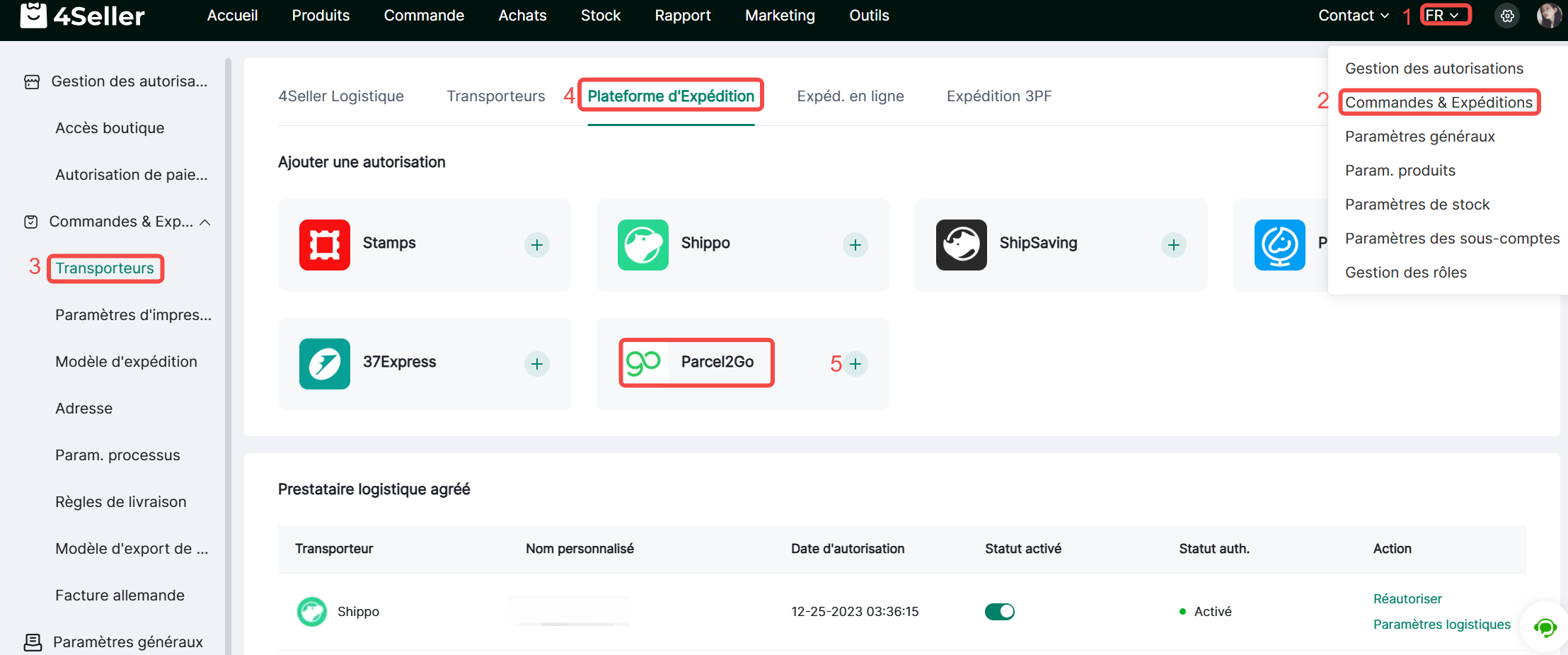
Task: Click the Stamps carrier logo icon
Action: point(324,244)
